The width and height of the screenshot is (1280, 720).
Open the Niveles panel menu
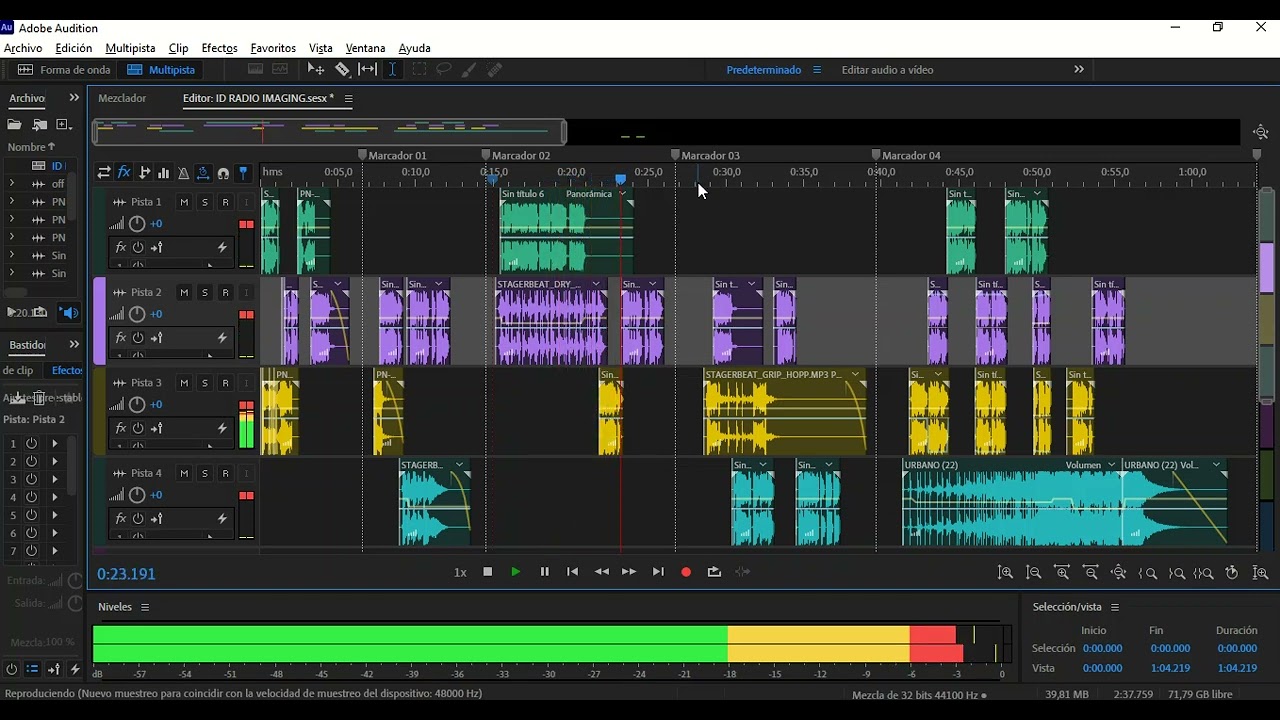(145, 607)
